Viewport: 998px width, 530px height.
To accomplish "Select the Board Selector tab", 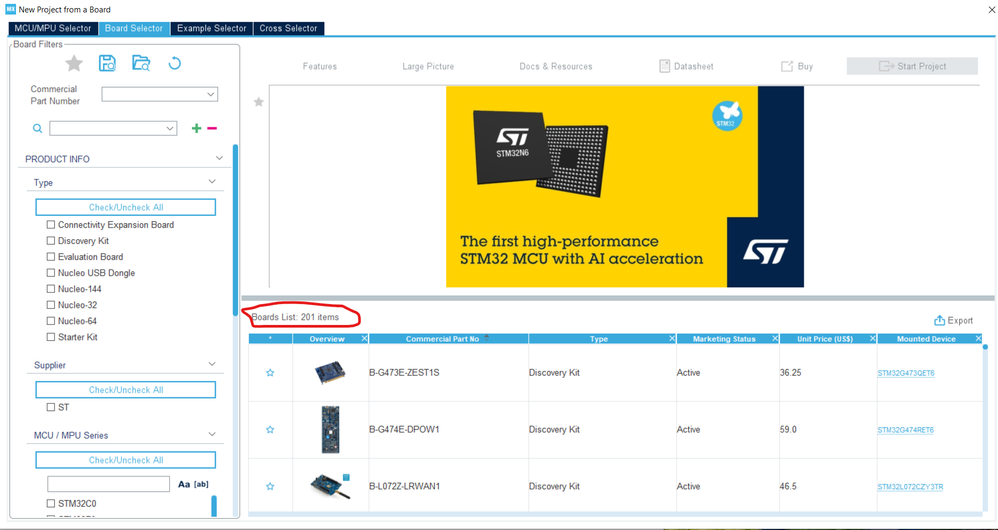I will point(134,28).
